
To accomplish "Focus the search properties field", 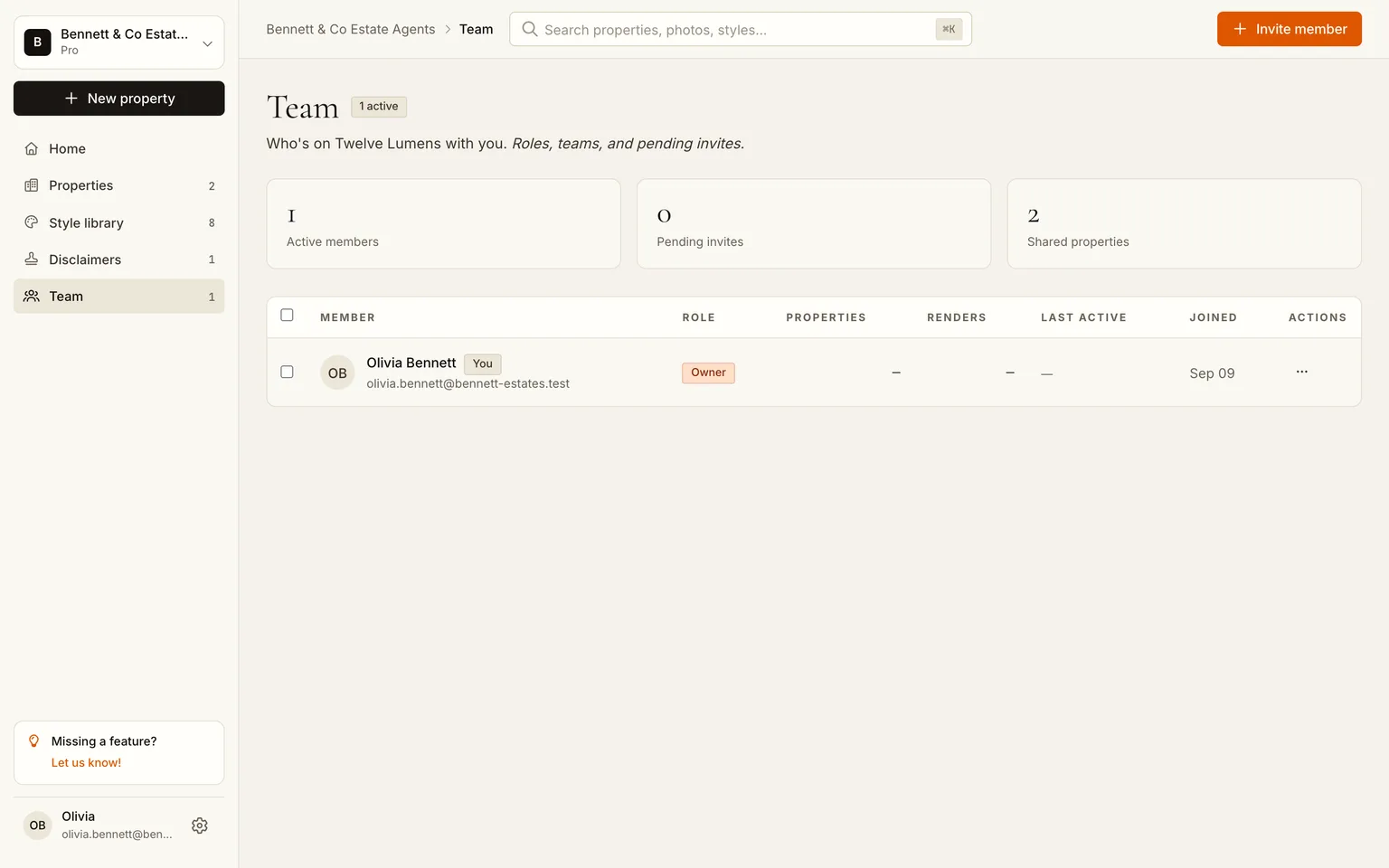I will (741, 29).
